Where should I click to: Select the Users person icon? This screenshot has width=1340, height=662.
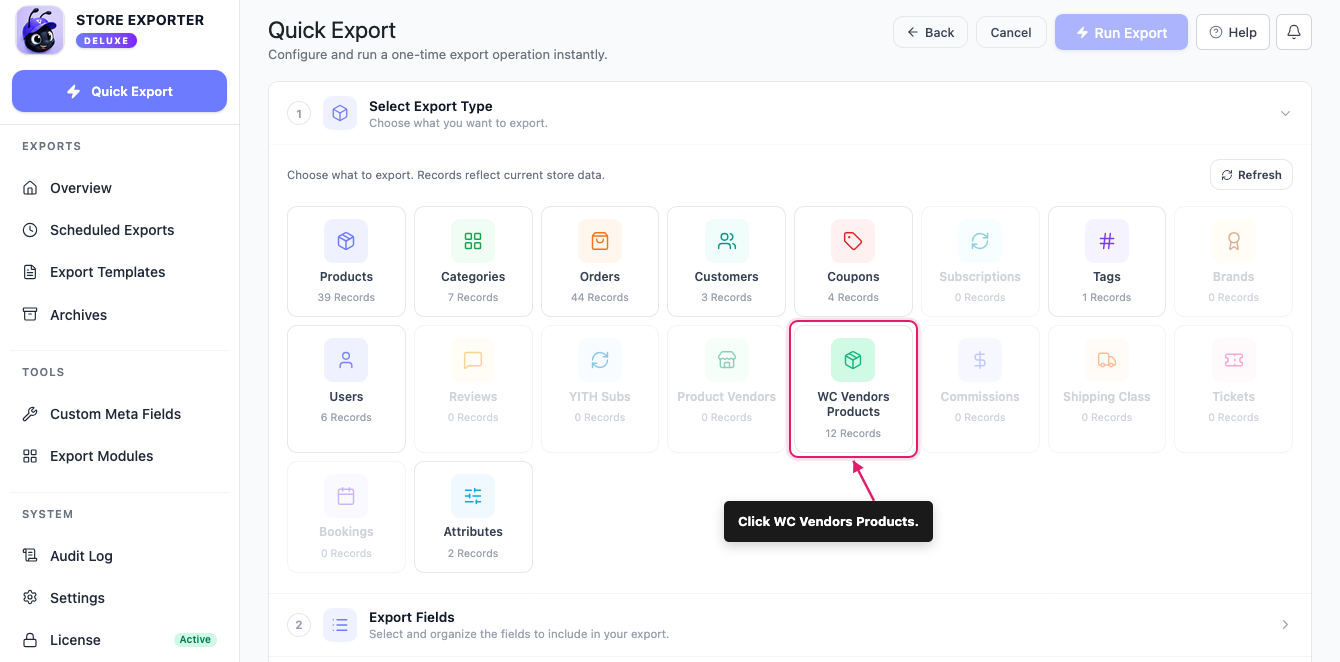(346, 360)
